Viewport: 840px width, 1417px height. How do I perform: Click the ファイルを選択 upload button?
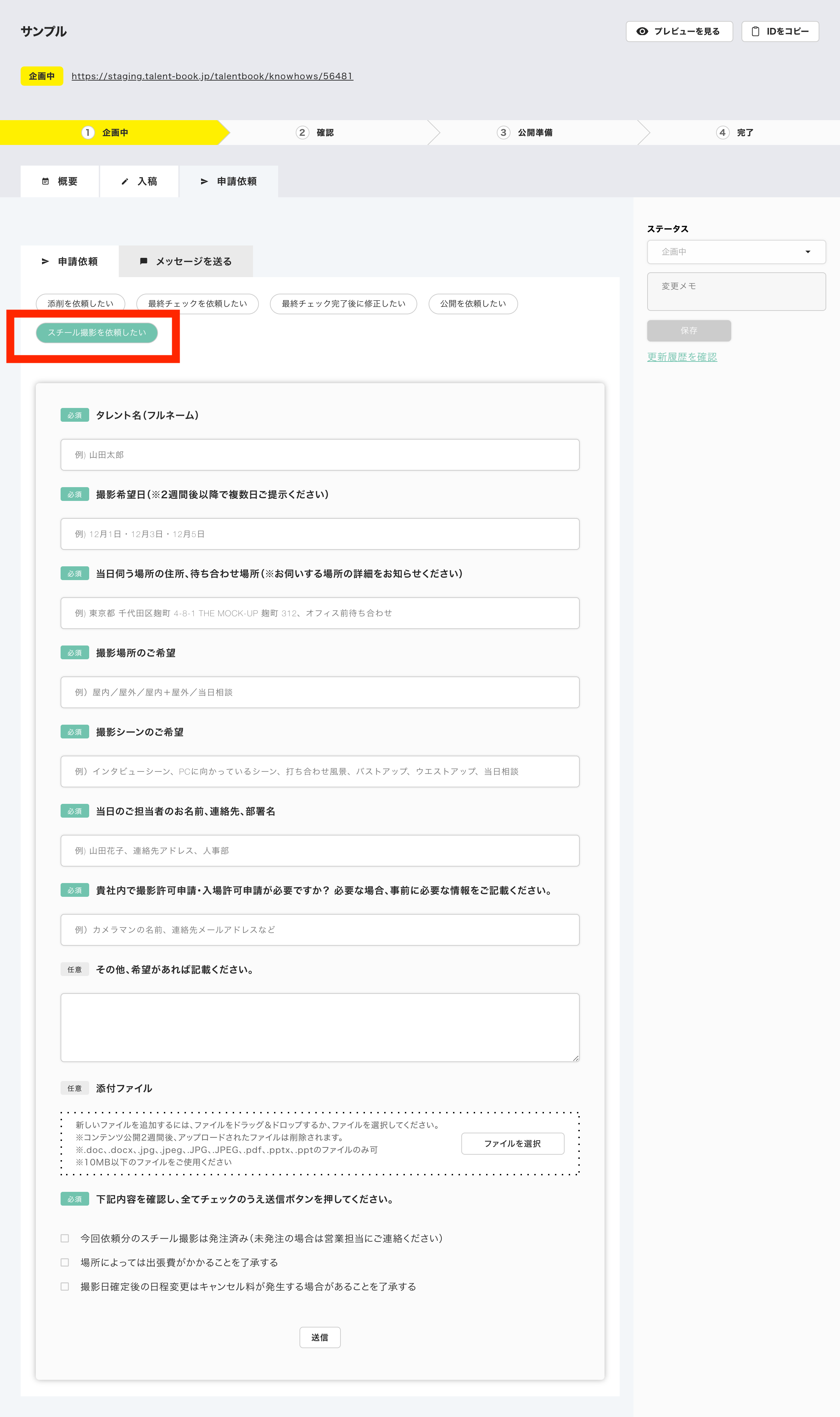click(512, 1144)
